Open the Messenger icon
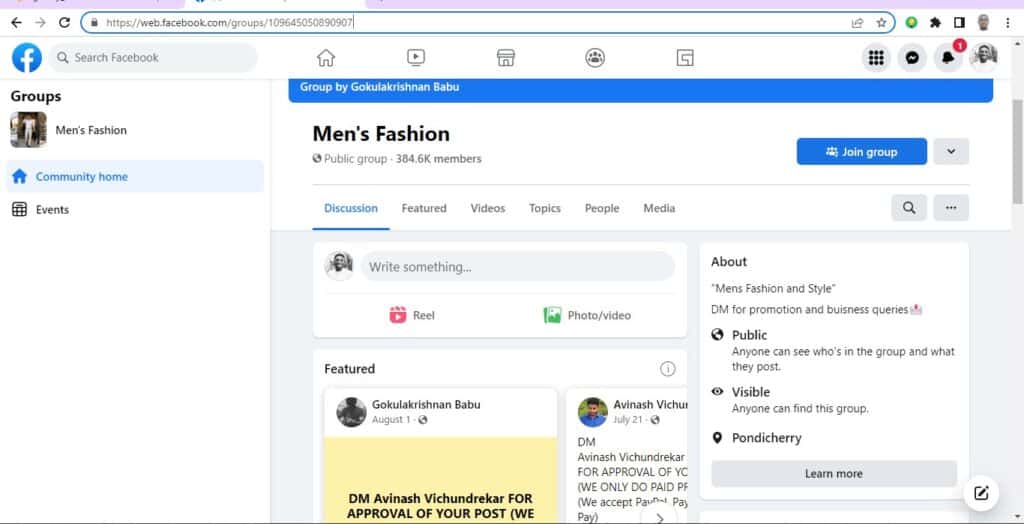 [x=912, y=57]
